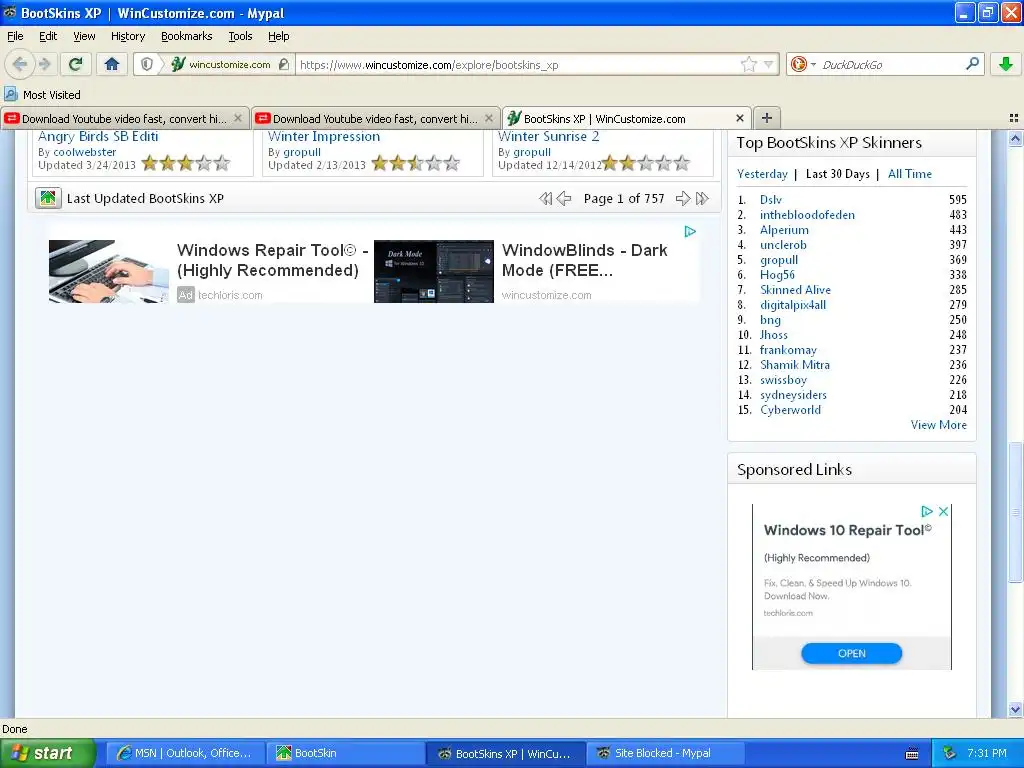Image resolution: width=1024 pixels, height=768 pixels.
Task: Open the tab groups grid icon
Action: pyautogui.click(x=1014, y=118)
